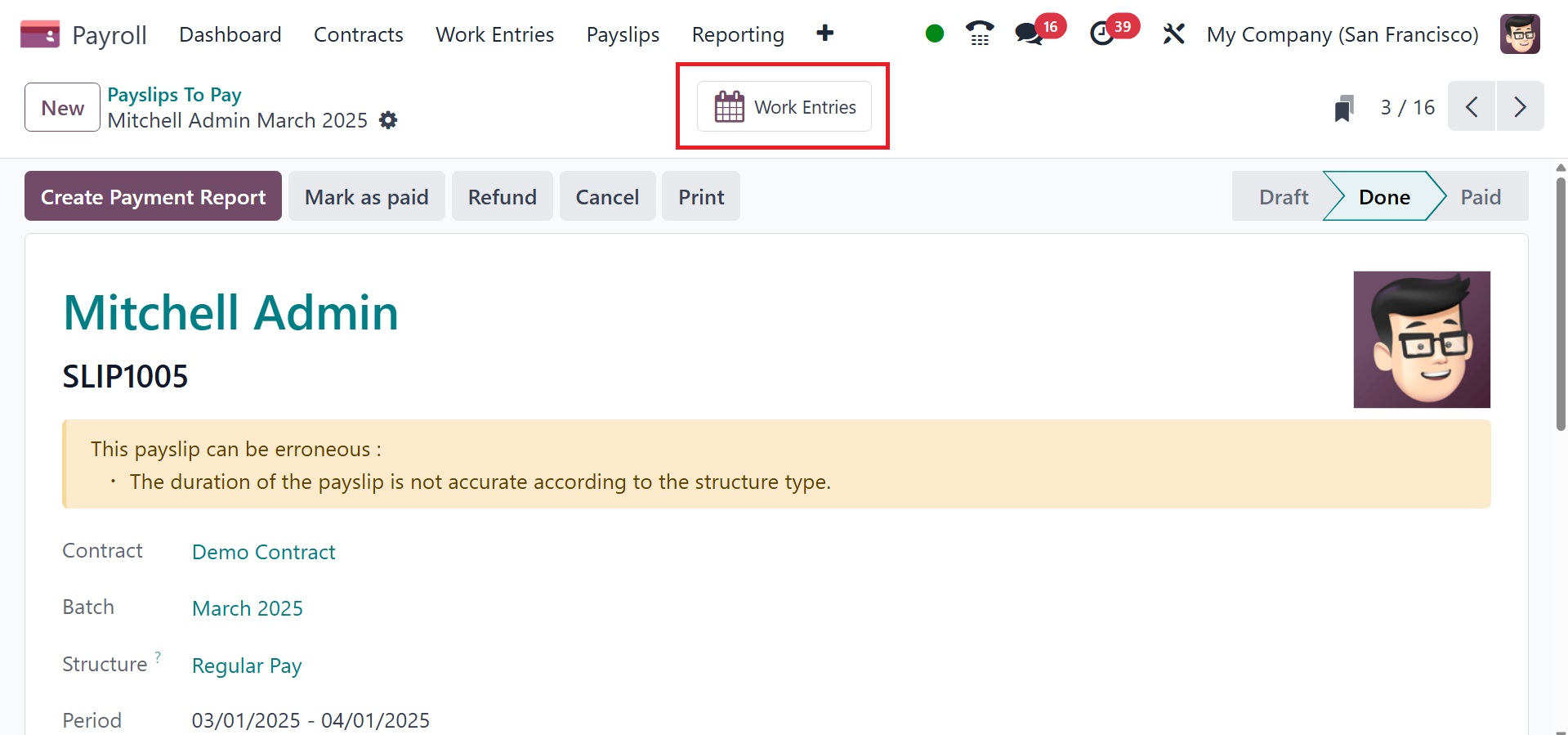Open the VoIP phone dialer icon
The image size is (1568, 735).
pos(979,34)
